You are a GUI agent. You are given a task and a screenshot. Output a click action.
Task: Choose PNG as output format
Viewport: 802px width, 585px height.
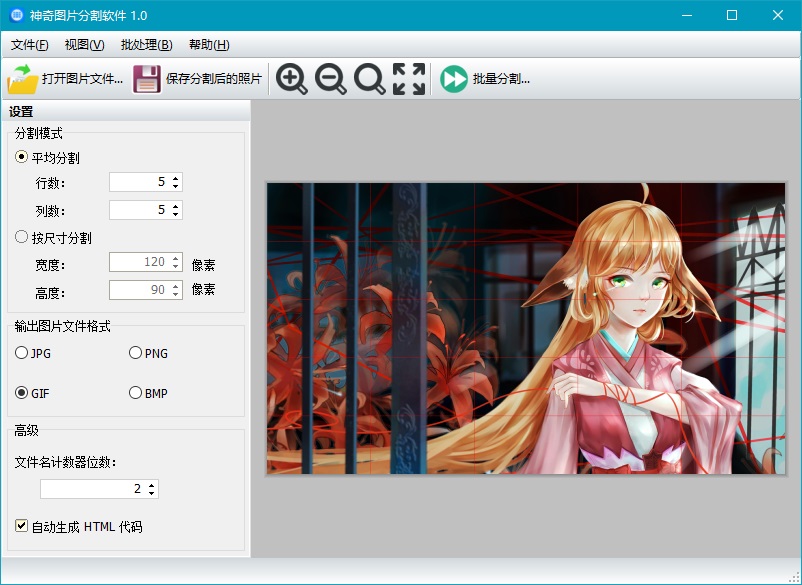135,353
